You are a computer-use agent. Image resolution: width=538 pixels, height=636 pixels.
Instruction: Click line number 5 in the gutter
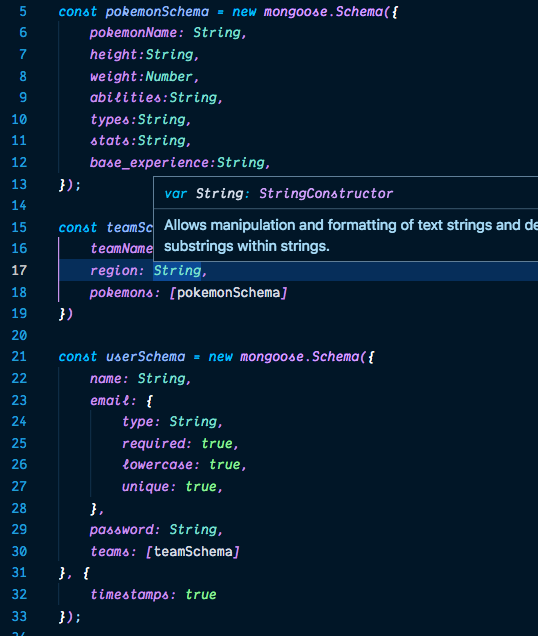pos(23,11)
